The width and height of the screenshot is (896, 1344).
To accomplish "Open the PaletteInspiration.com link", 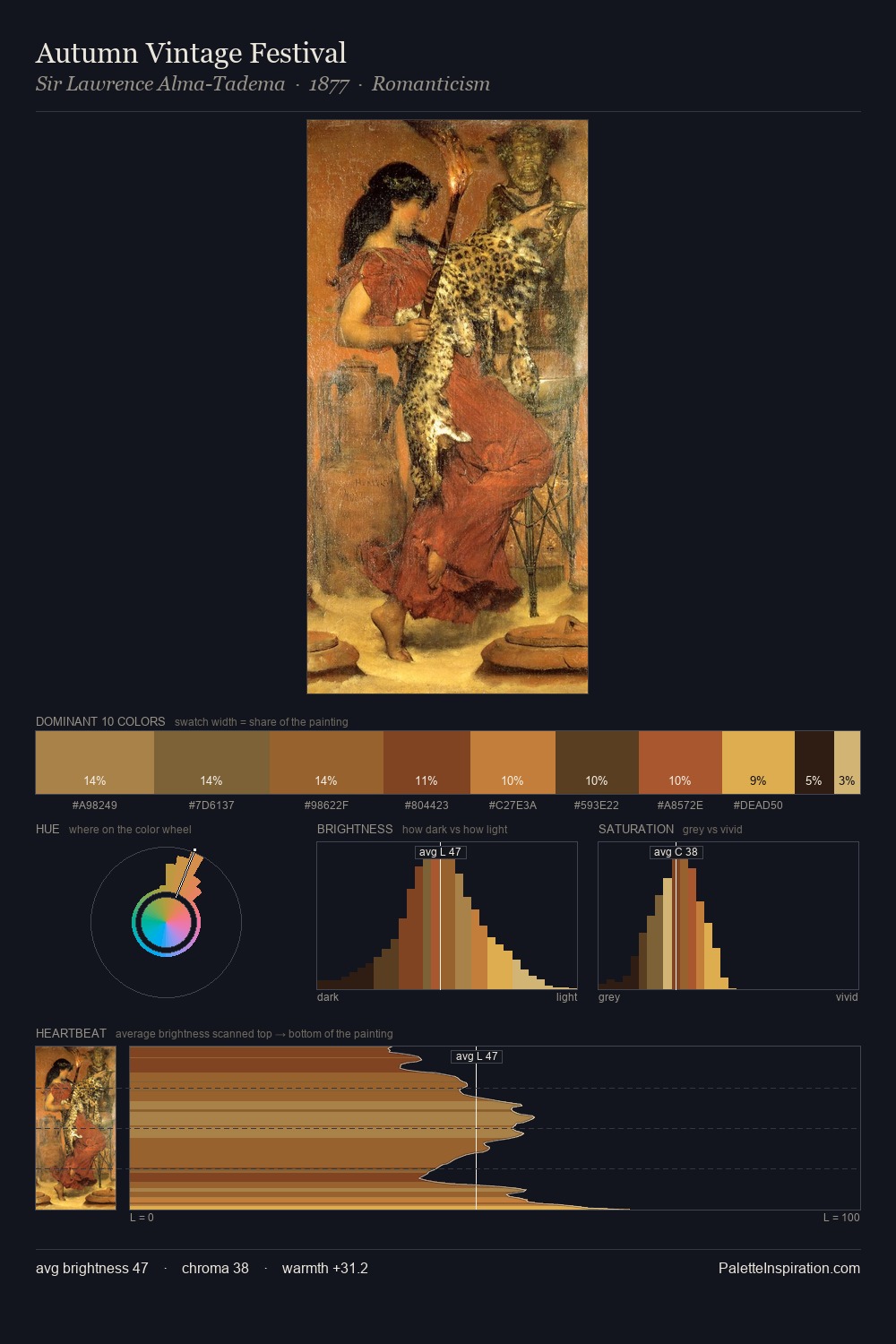I will (789, 1269).
